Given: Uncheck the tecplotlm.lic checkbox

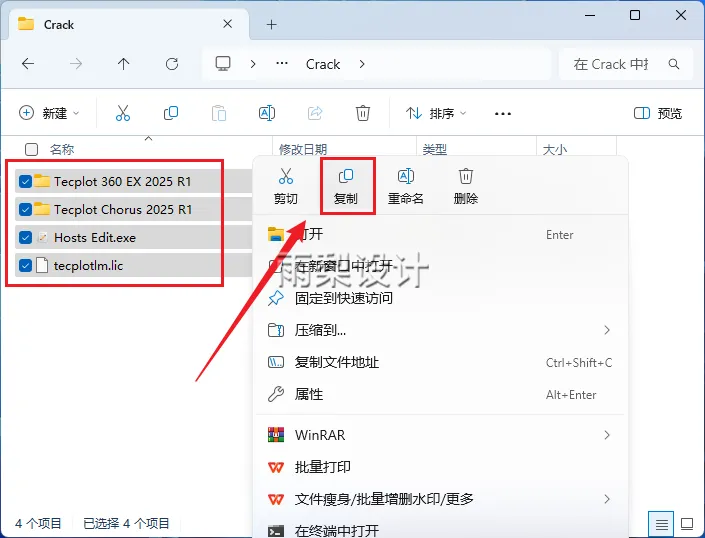Looking at the screenshot, I should pyautogui.click(x=26, y=266).
